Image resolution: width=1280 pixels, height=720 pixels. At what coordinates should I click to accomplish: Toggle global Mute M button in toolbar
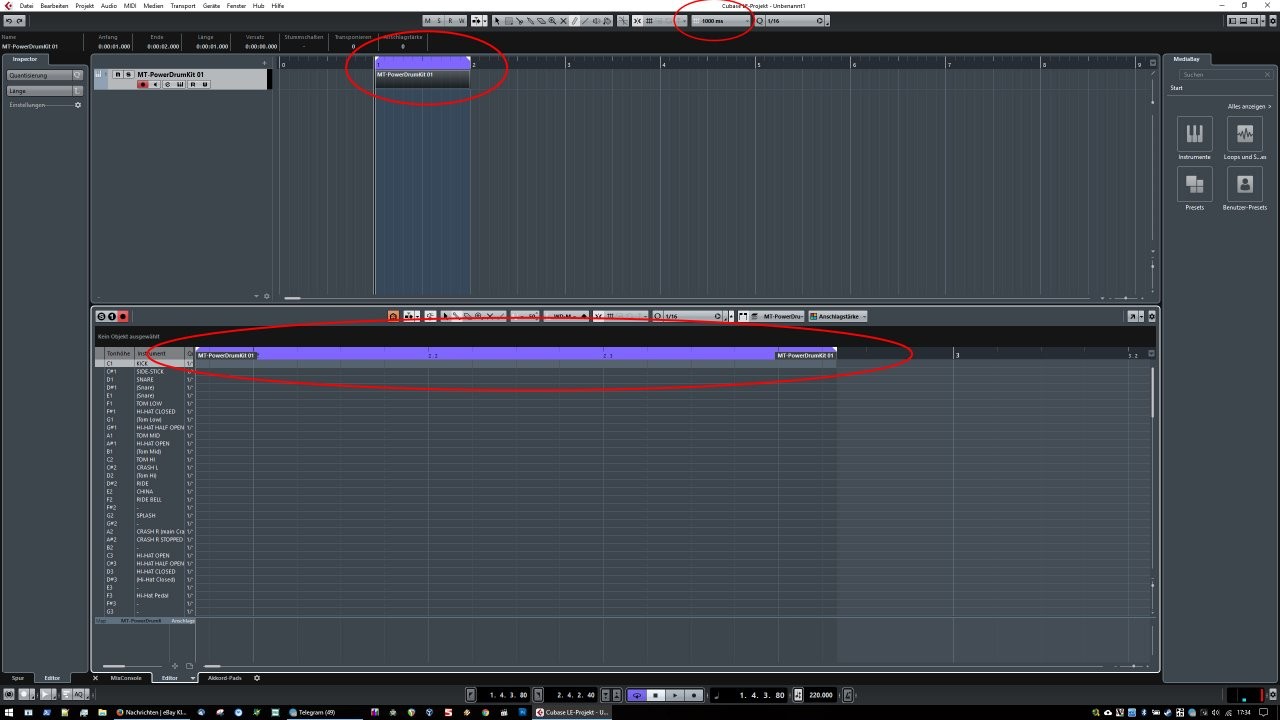coord(427,21)
